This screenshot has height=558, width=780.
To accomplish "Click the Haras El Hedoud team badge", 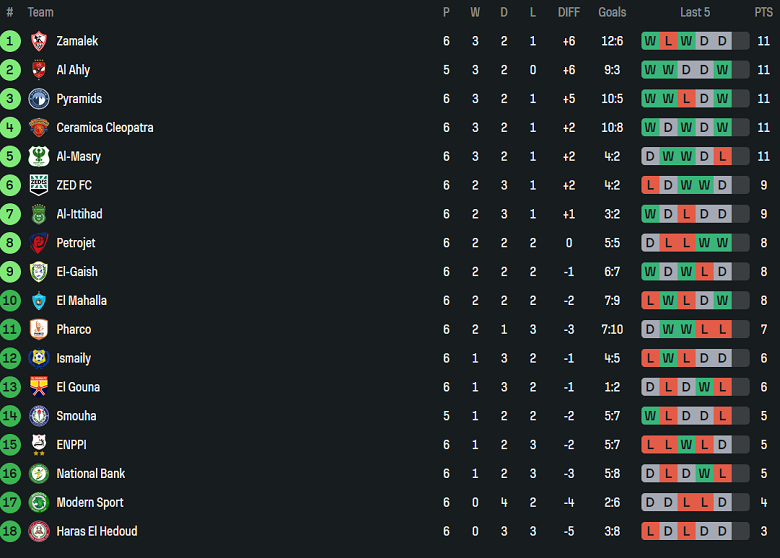I will 39,531.
